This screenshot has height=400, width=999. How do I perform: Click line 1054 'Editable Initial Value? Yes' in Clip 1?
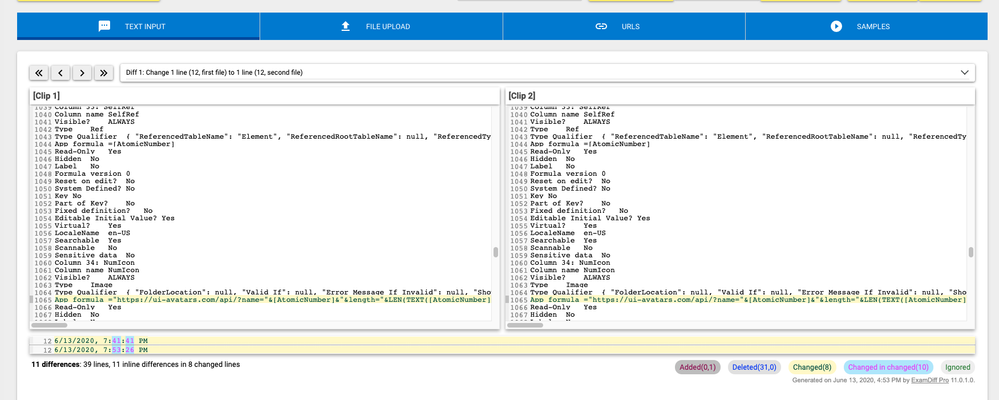[115, 218]
